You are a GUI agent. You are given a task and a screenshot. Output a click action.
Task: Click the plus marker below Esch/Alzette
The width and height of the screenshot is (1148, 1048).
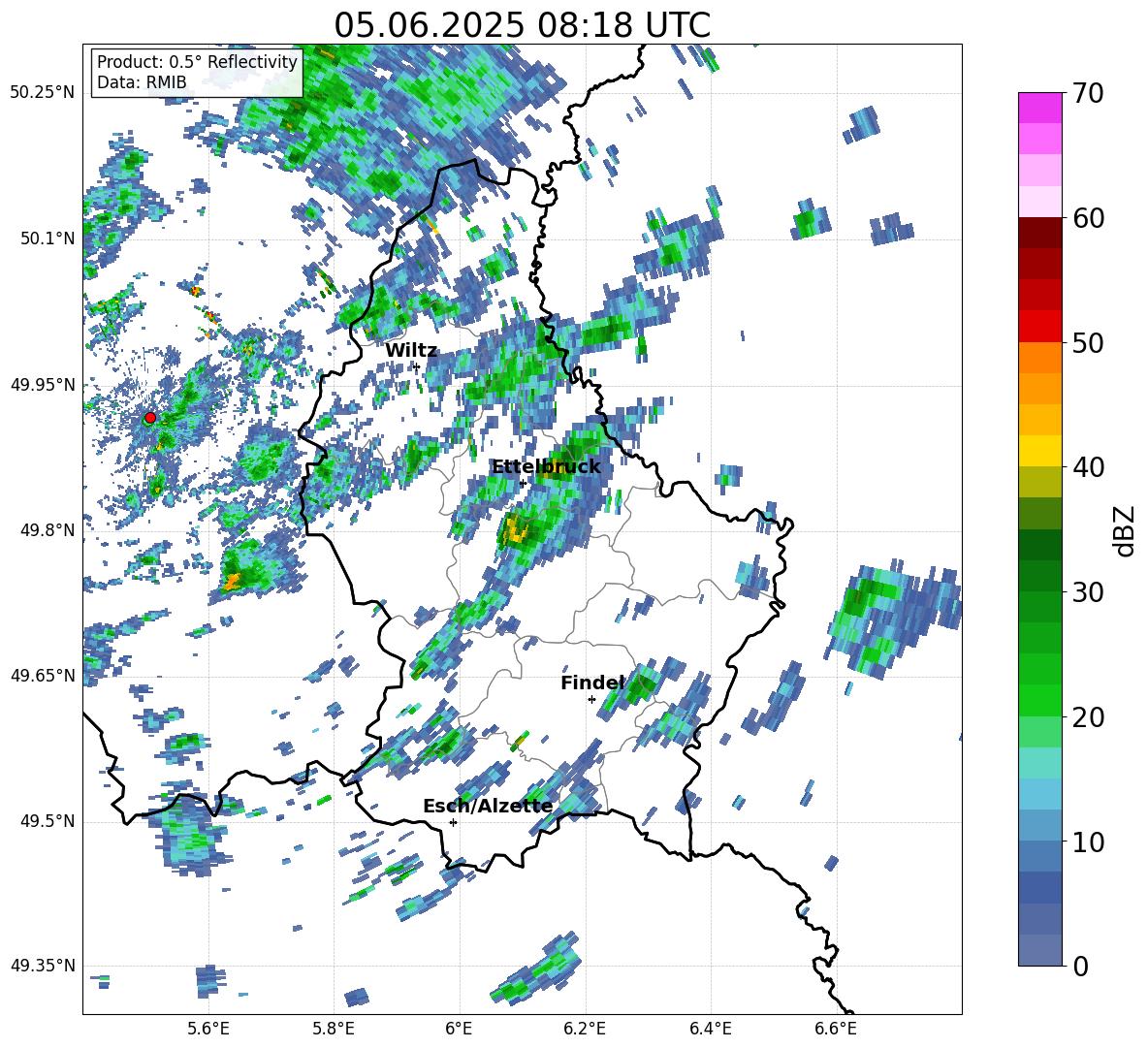click(453, 822)
